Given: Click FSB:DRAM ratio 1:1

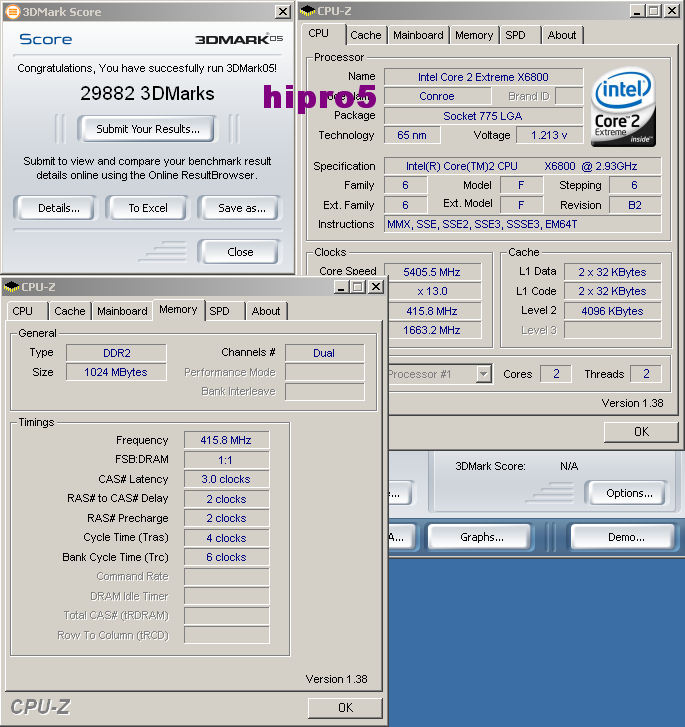Looking at the screenshot, I should [x=226, y=460].
